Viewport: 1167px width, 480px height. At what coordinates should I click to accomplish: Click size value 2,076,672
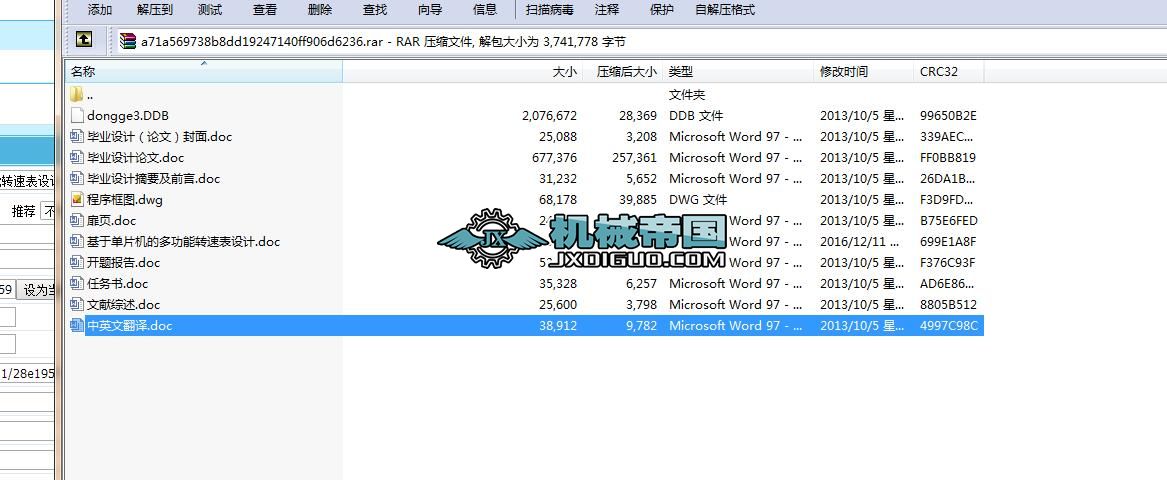point(549,115)
